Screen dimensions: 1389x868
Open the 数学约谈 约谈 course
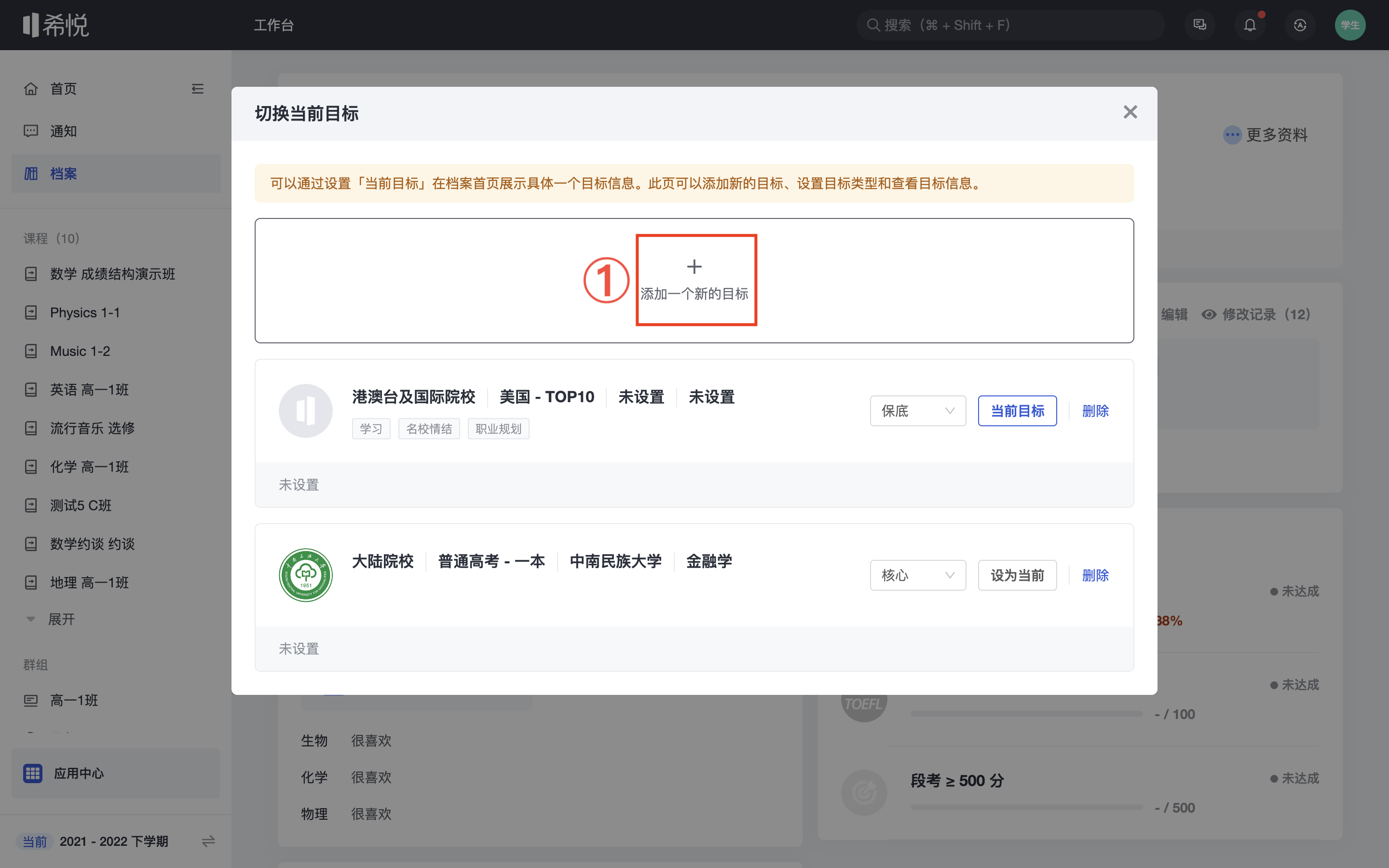click(80, 544)
